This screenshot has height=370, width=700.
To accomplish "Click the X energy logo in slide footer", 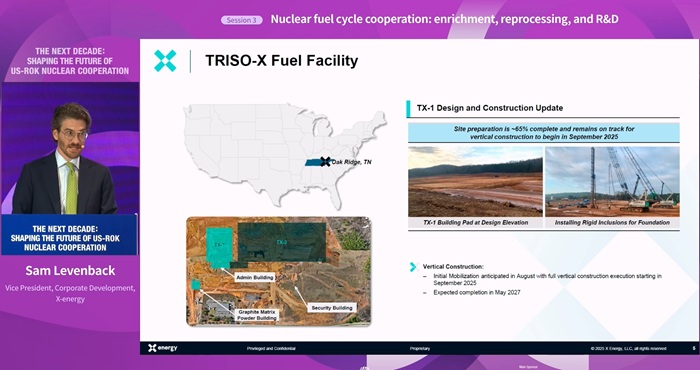I will (x=162, y=348).
